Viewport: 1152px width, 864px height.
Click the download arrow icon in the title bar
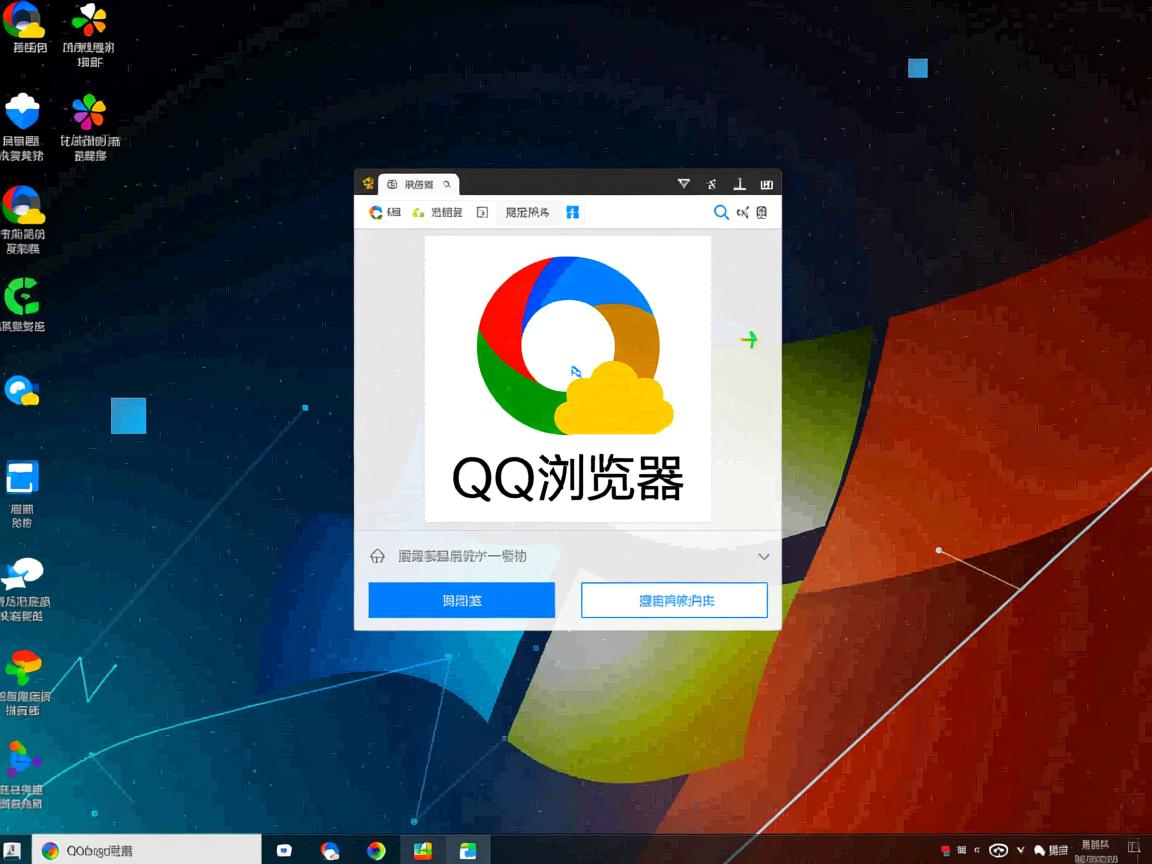[x=739, y=184]
